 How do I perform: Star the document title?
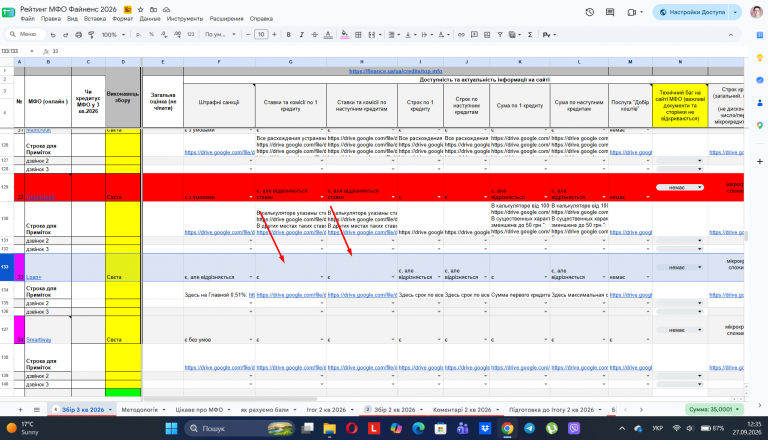click(x=141, y=9)
